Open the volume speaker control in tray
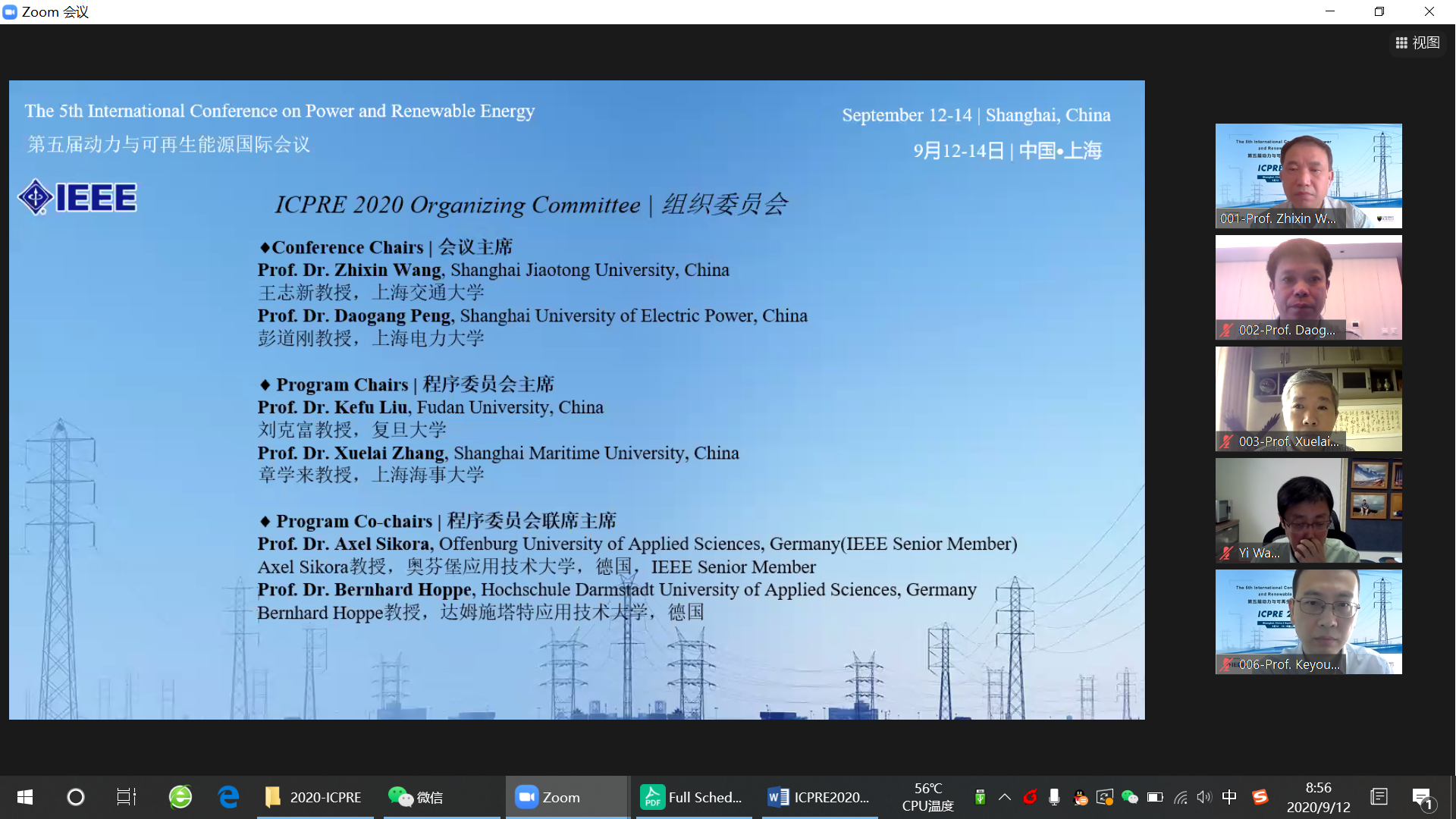 (1204, 797)
